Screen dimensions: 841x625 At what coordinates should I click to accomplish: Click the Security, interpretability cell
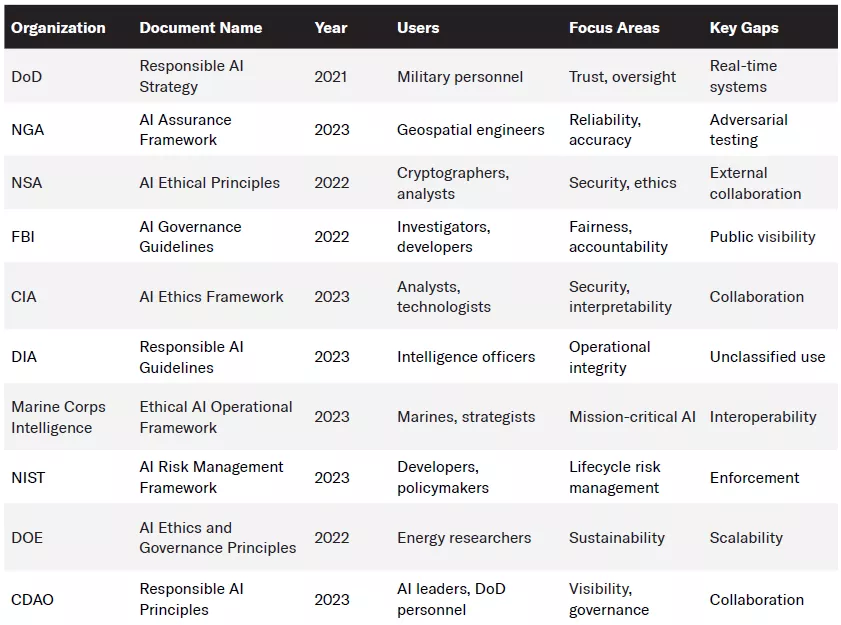(x=620, y=297)
